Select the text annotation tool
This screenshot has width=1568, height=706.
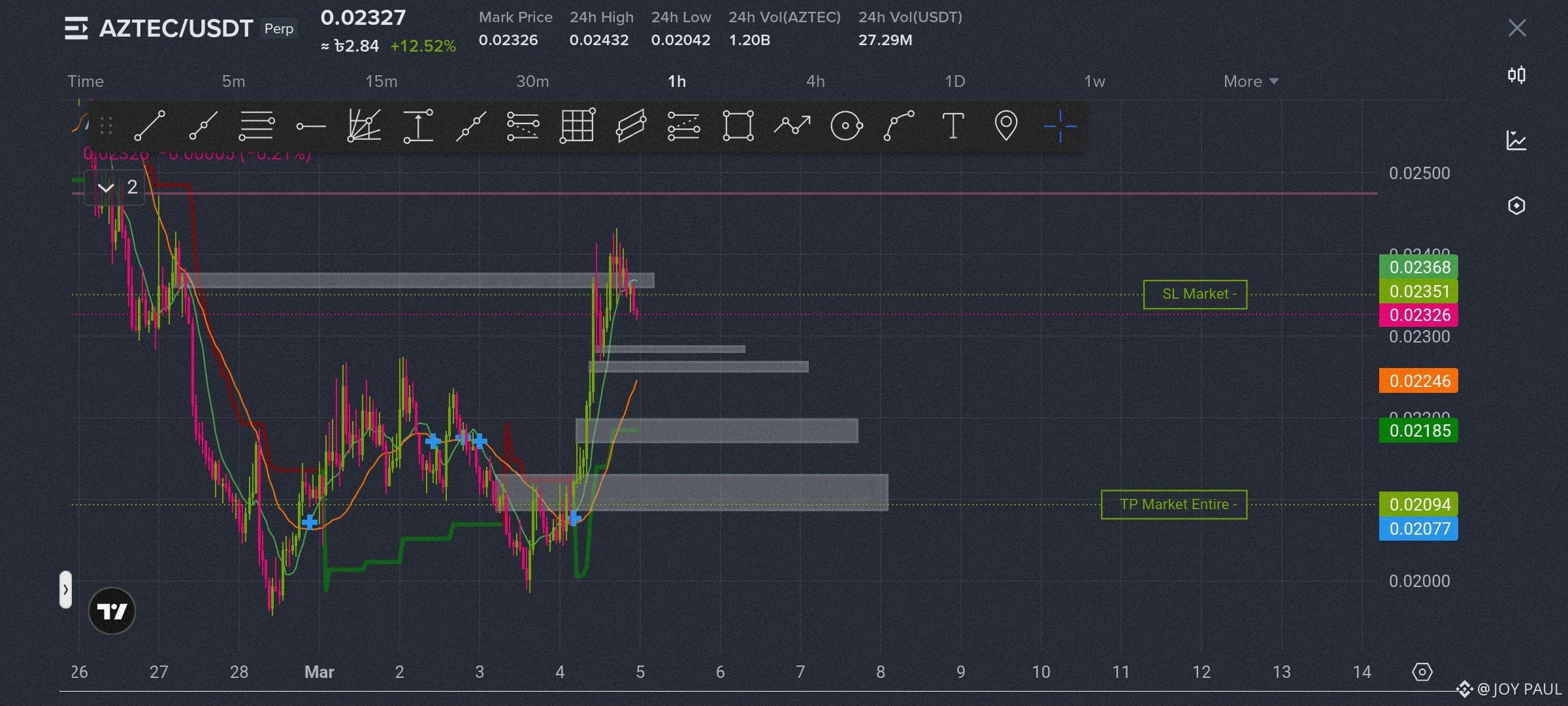pyautogui.click(x=953, y=126)
